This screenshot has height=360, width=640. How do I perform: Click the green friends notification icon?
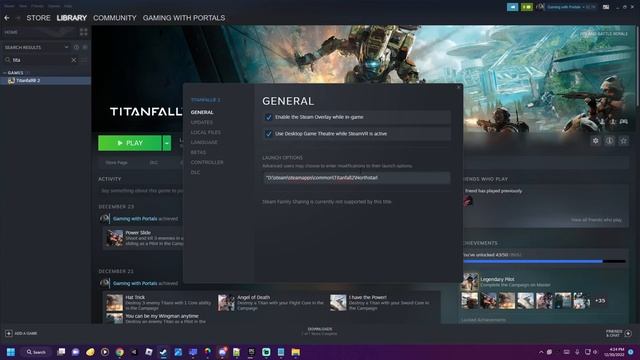[x=527, y=7]
